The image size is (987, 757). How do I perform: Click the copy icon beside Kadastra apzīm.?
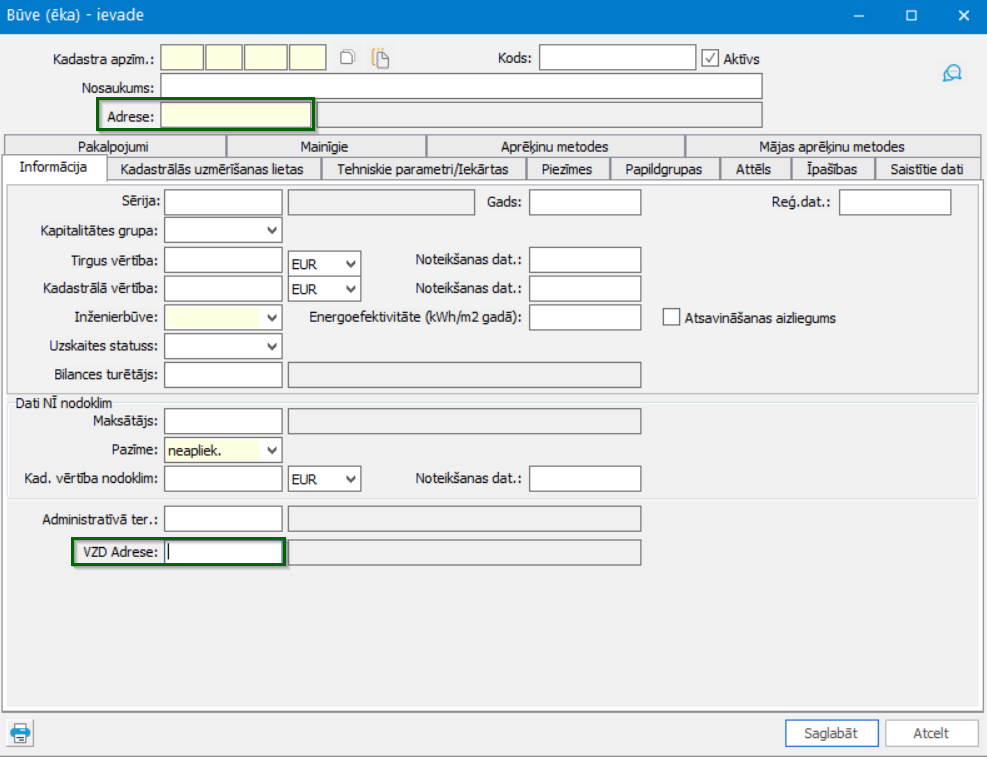pyautogui.click(x=347, y=58)
